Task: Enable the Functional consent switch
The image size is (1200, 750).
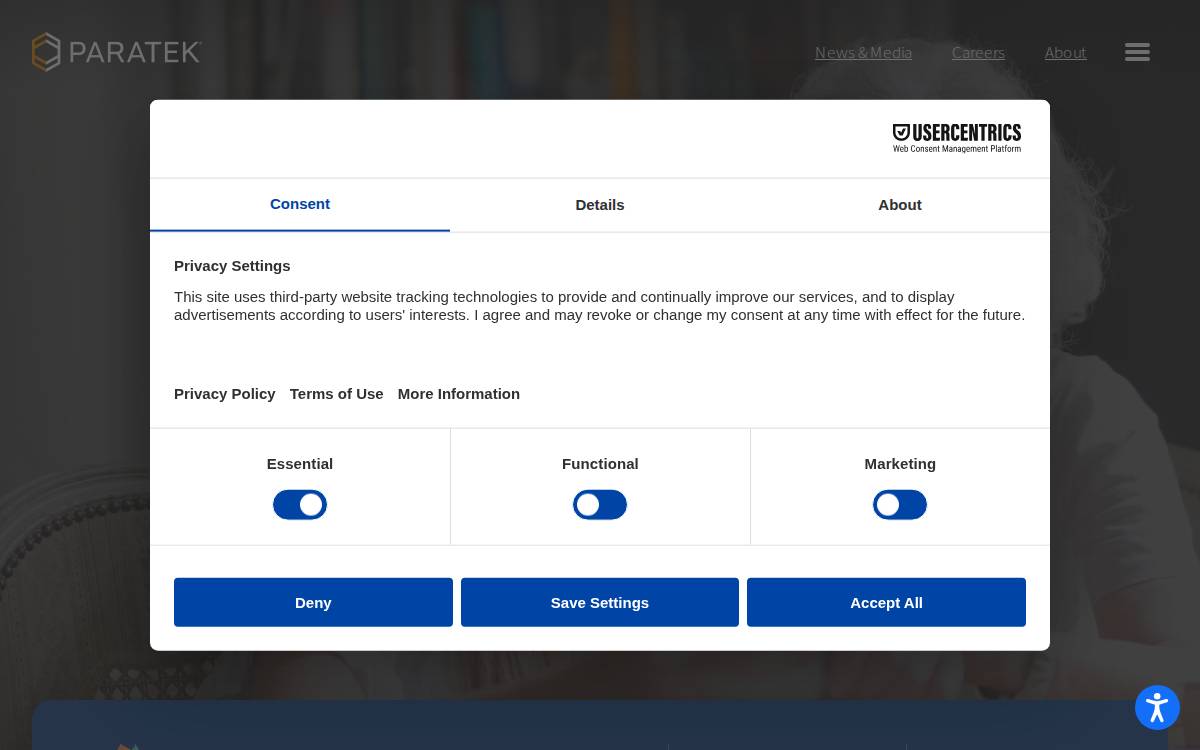Action: click(x=600, y=505)
